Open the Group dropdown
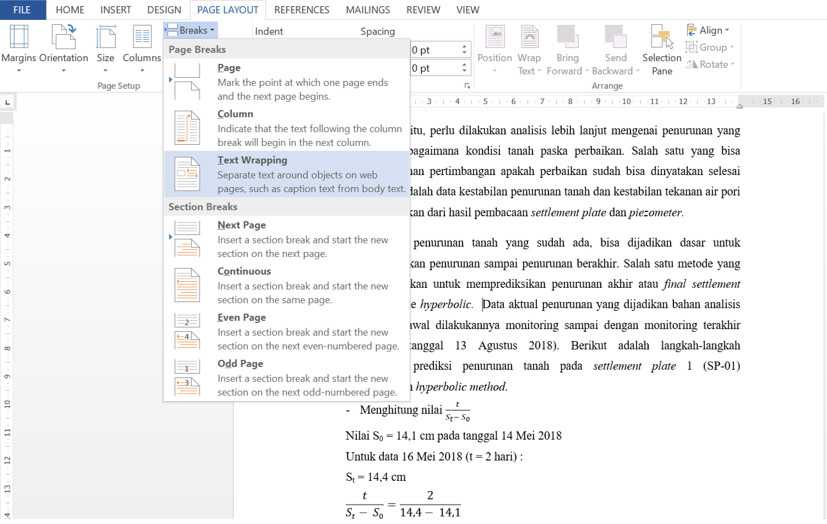The height and width of the screenshot is (524, 827). point(709,47)
